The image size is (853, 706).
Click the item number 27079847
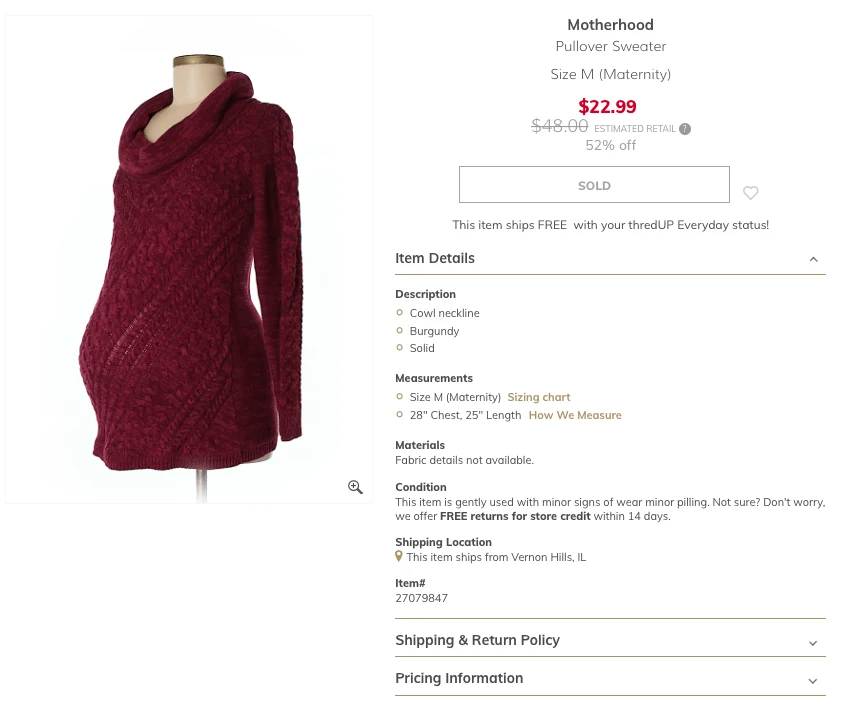pos(422,598)
